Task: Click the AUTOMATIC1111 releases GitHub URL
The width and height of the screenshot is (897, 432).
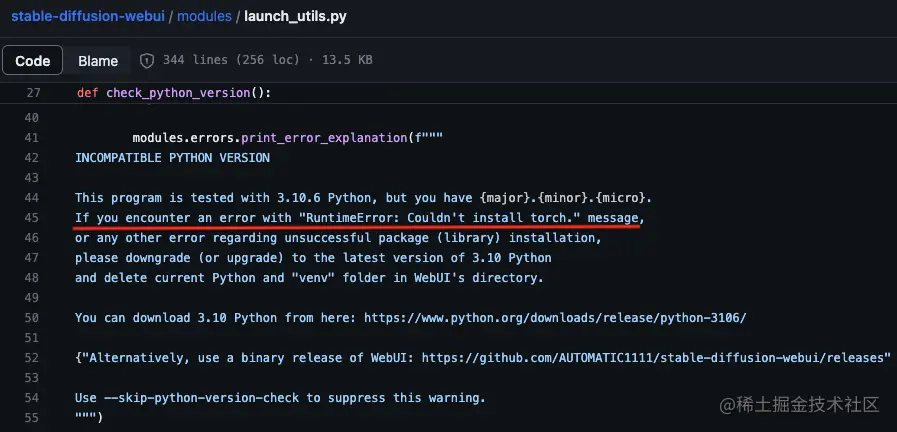Action: tap(656, 358)
